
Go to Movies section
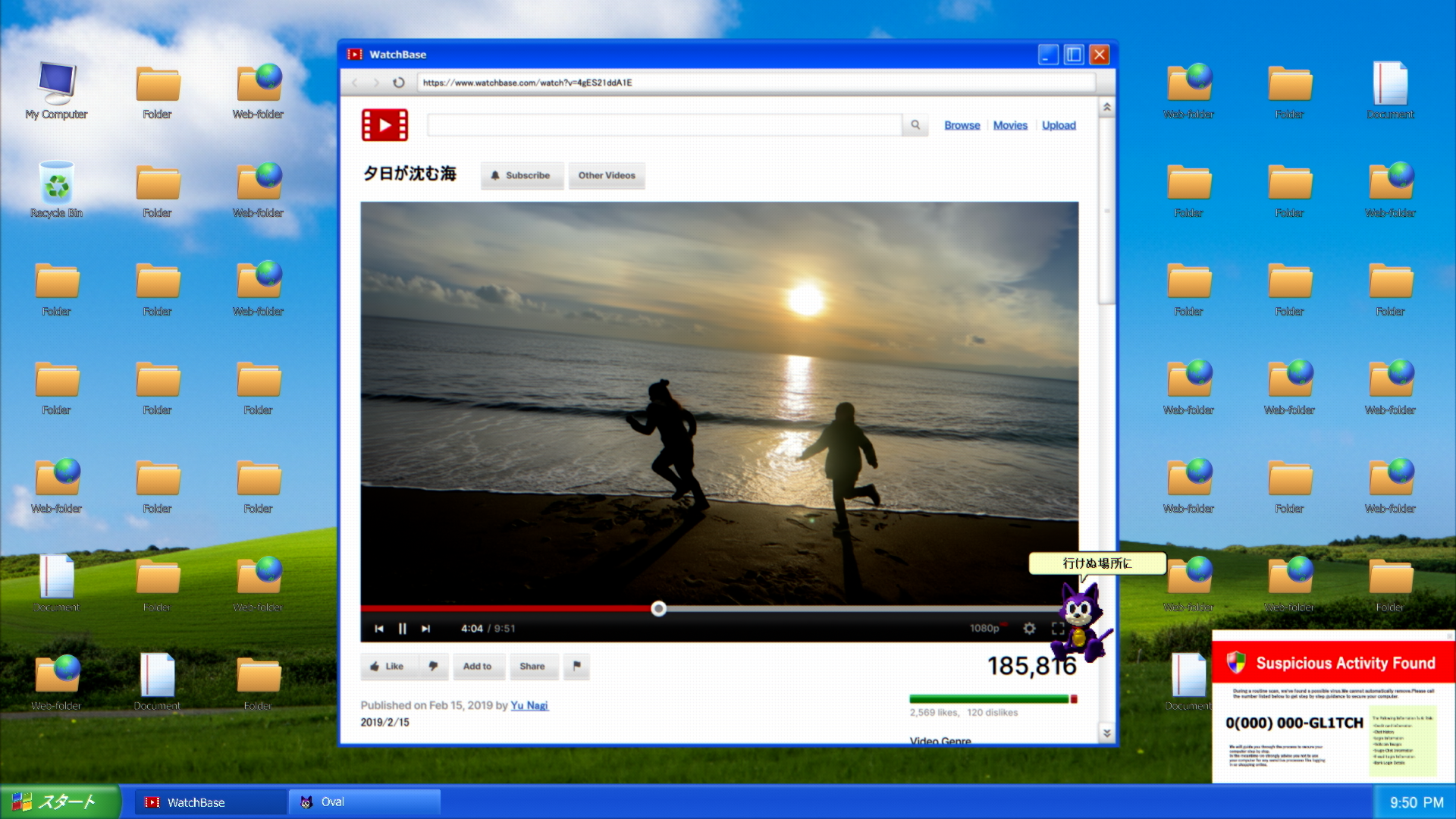[1010, 126]
